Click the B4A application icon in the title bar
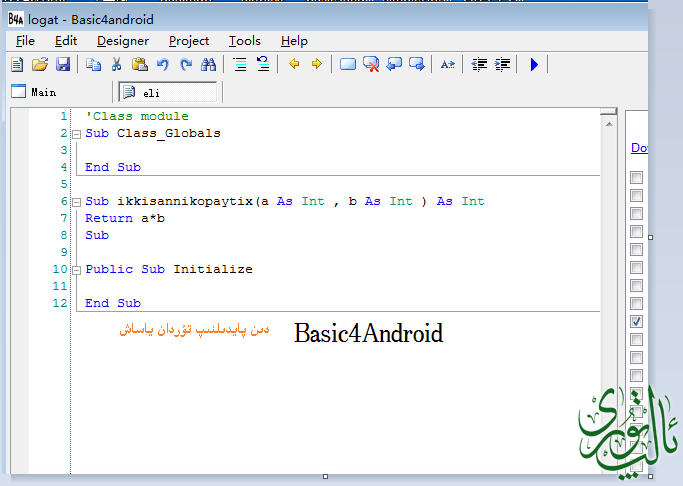Image resolution: width=683 pixels, height=486 pixels. [16, 19]
